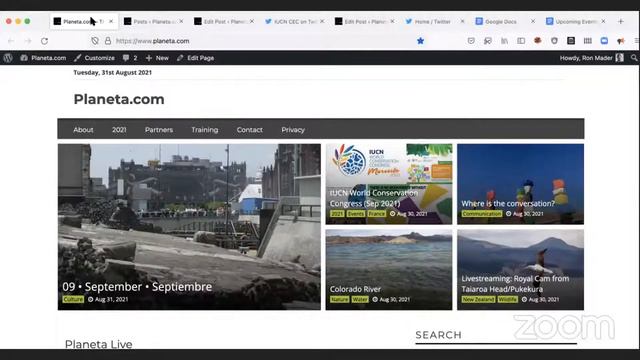The width and height of the screenshot is (640, 360).
Task: Open the megaphone extension icon
Action: tap(621, 41)
